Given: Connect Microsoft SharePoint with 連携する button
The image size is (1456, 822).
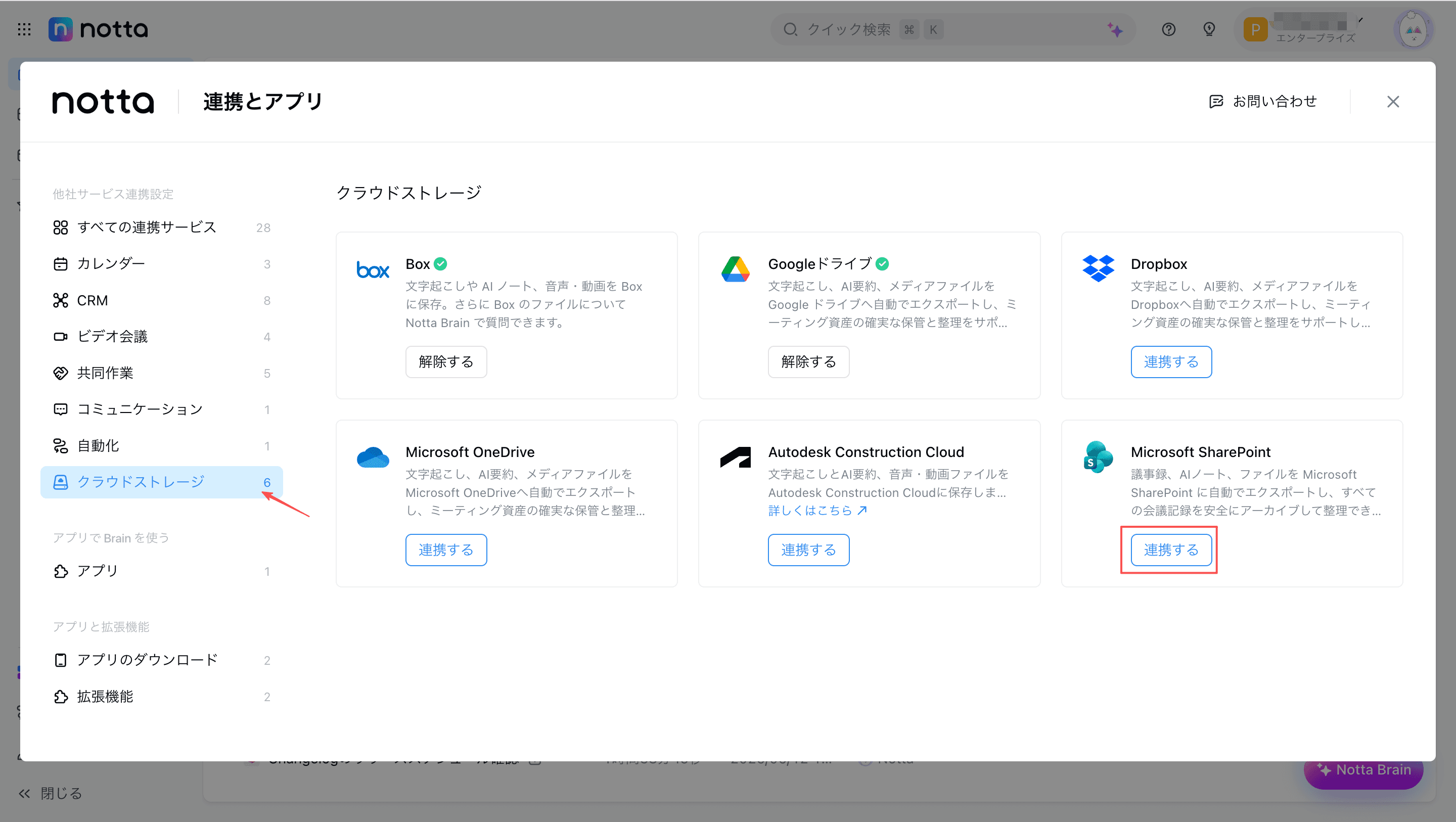Looking at the screenshot, I should 1171,550.
